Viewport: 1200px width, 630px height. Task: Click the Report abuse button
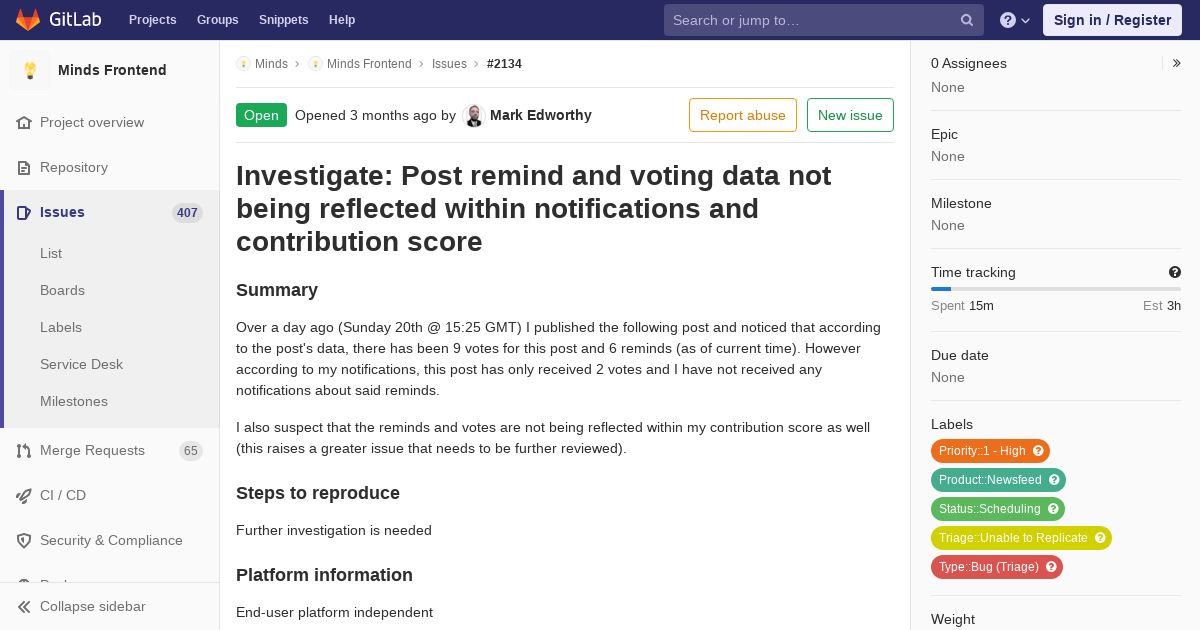point(742,115)
